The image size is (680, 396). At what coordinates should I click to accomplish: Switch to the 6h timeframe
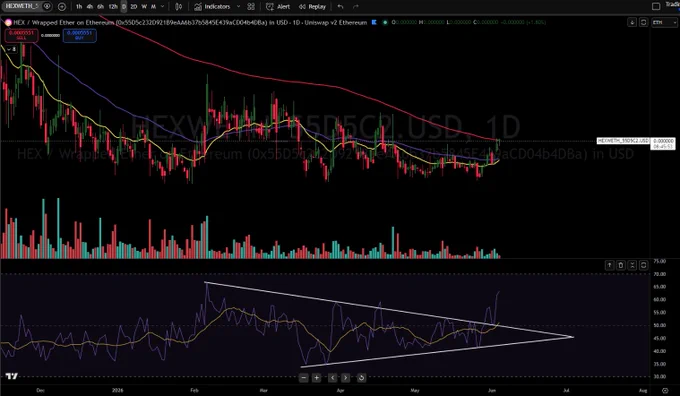click(x=100, y=7)
